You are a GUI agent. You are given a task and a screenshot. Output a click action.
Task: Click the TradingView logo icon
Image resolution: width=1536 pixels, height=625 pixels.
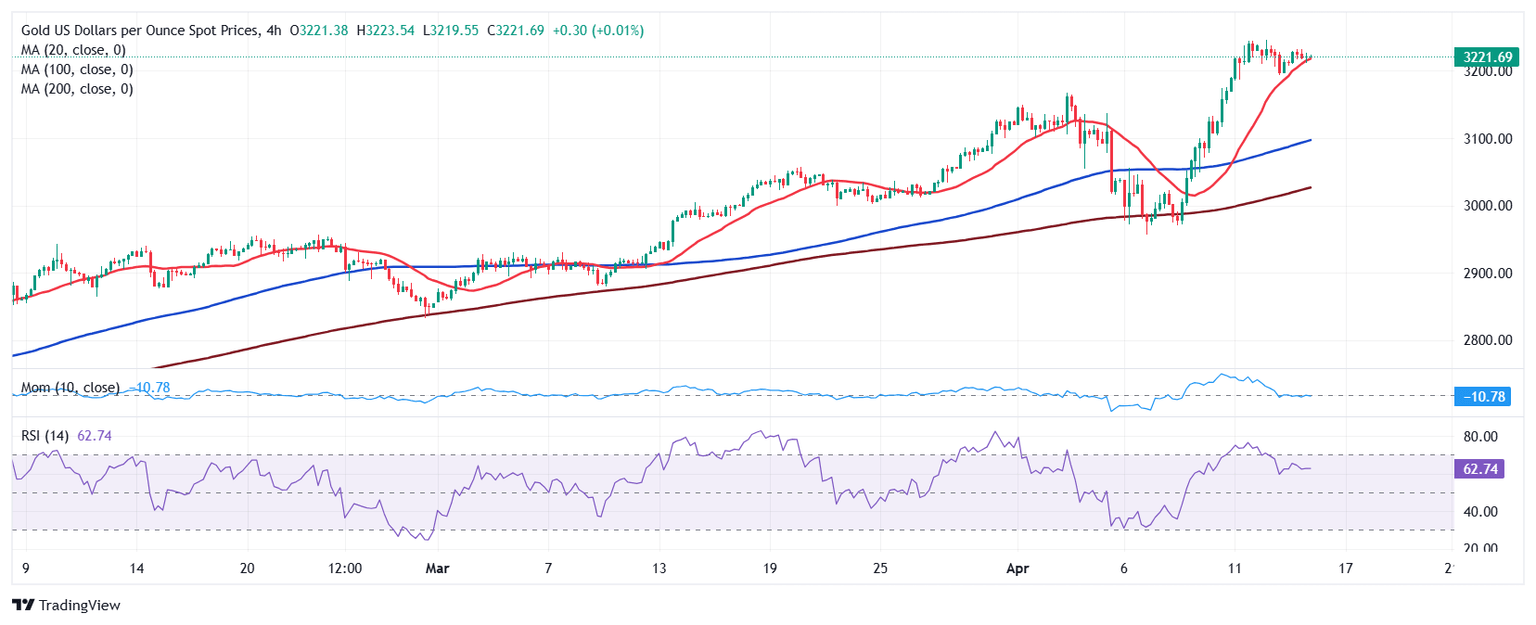[x=22, y=605]
